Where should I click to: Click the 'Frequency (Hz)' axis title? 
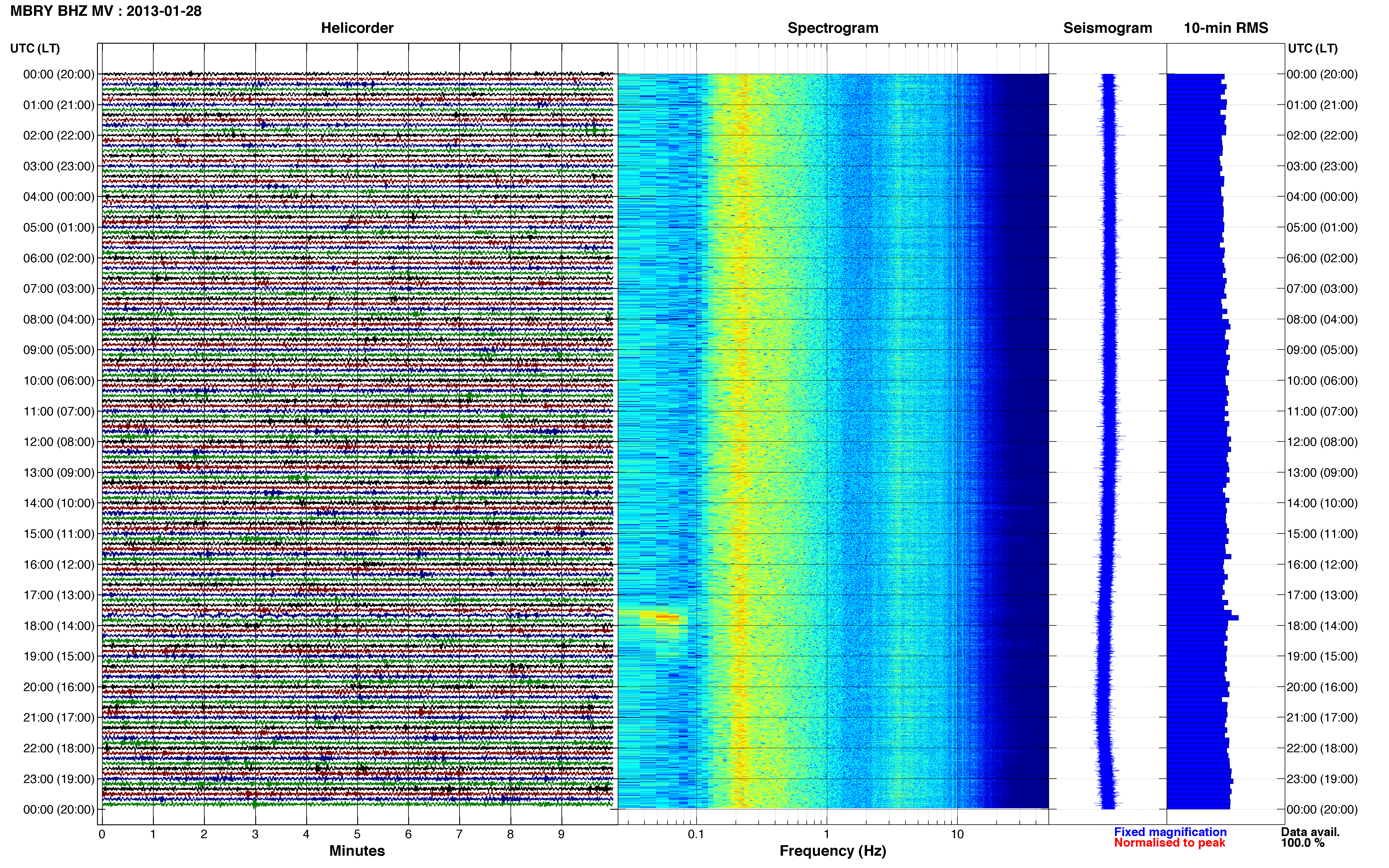[x=833, y=851]
